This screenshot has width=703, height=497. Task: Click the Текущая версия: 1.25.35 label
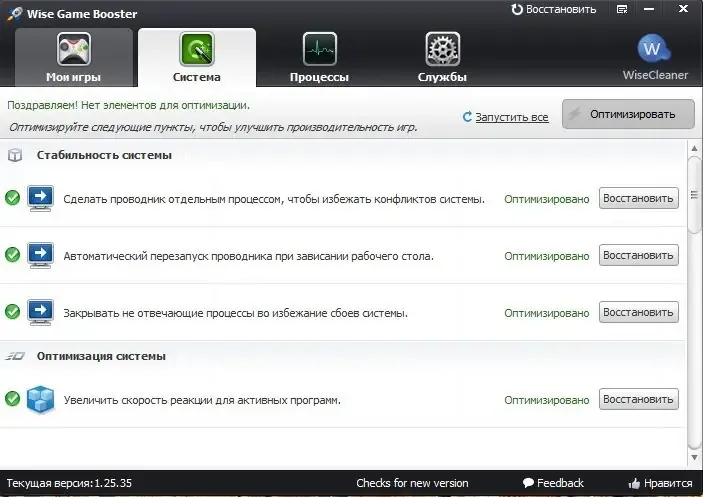click(69, 483)
